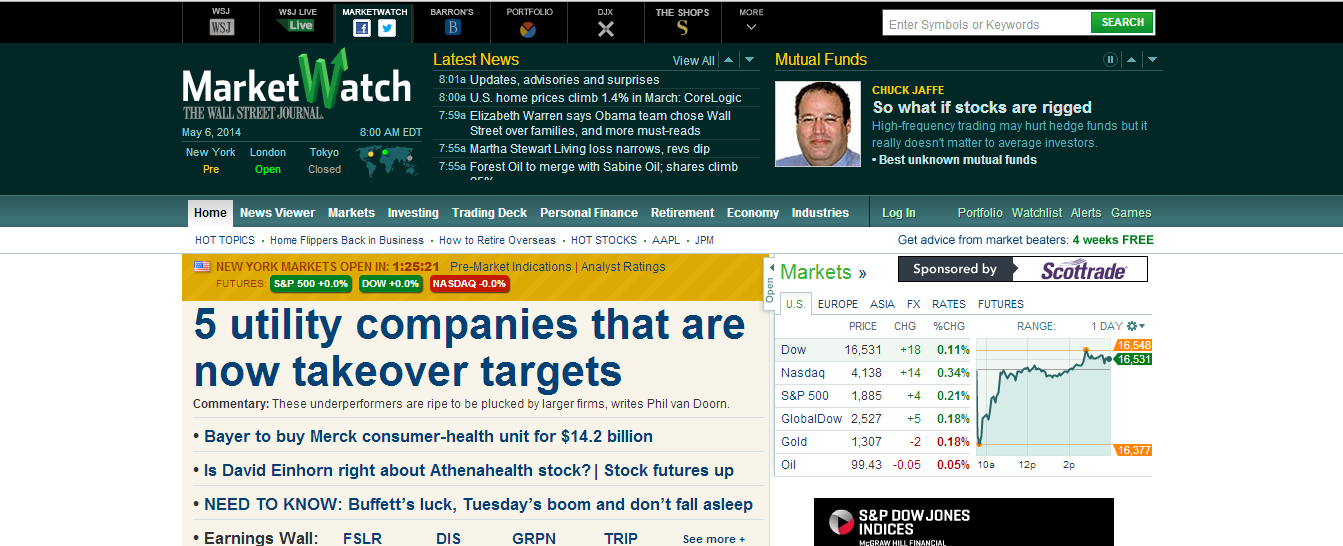Open the WSJ logo icon in top bar
This screenshot has height=546, width=1343.
pos(221,27)
